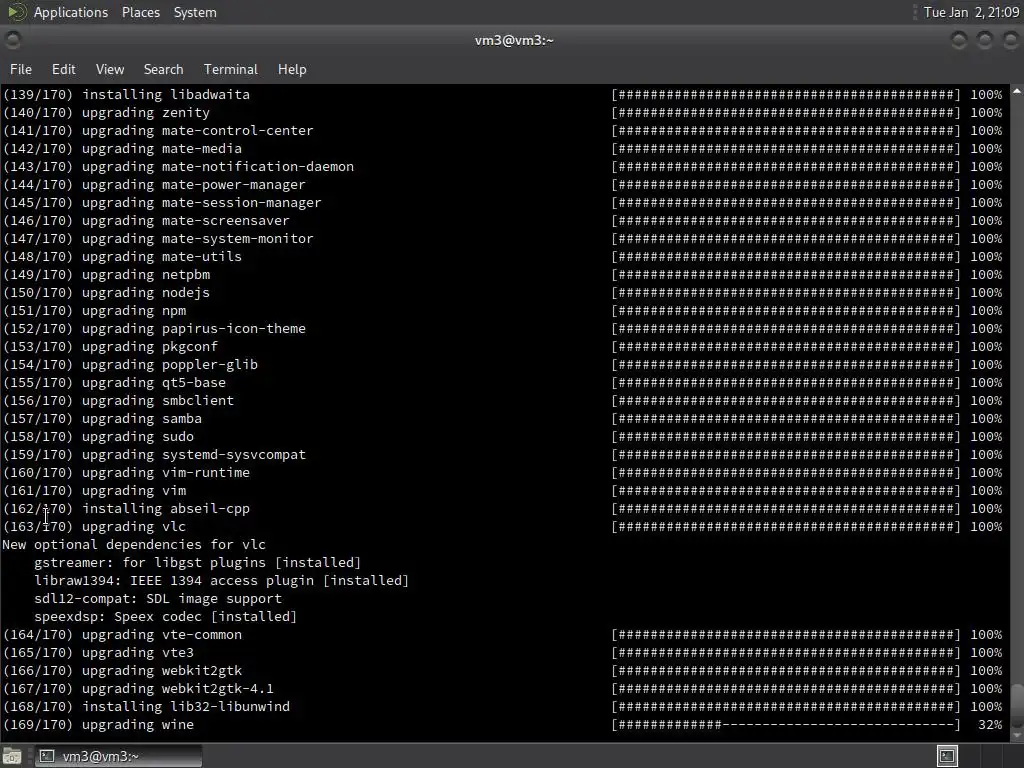Open the View menu in terminal
The image size is (1024, 768).
point(110,69)
